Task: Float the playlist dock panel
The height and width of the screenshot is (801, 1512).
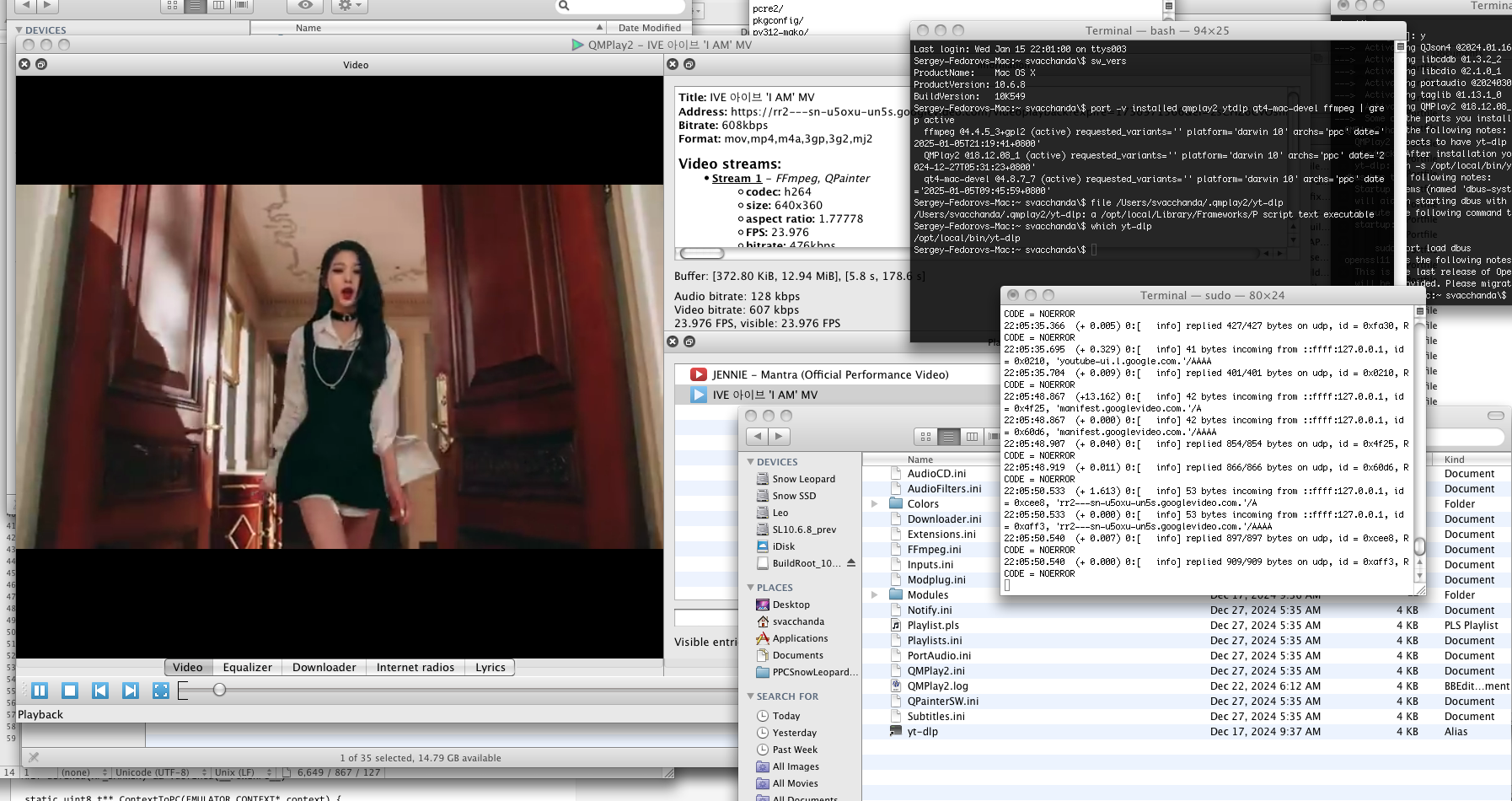Action: (x=689, y=341)
